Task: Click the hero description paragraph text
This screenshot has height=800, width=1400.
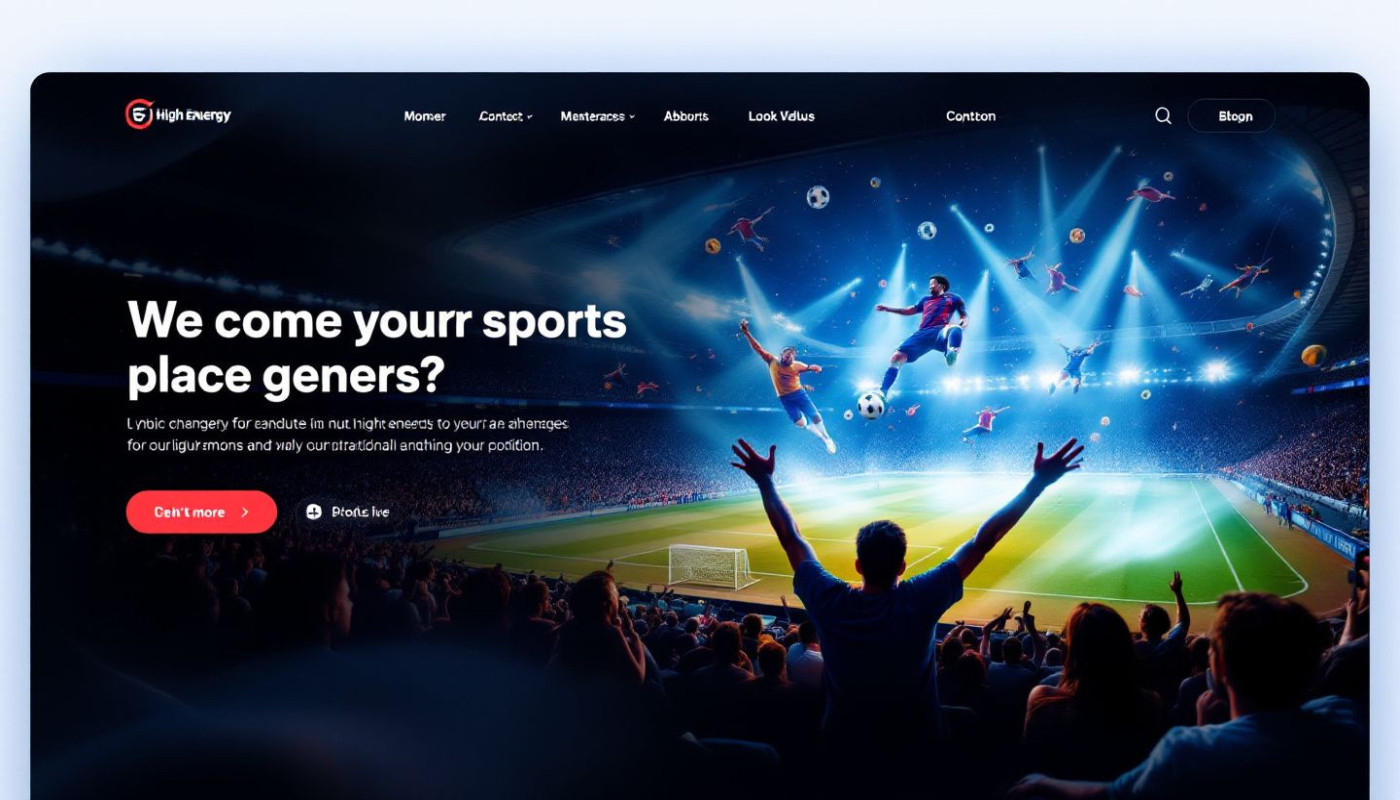Action: click(x=347, y=434)
